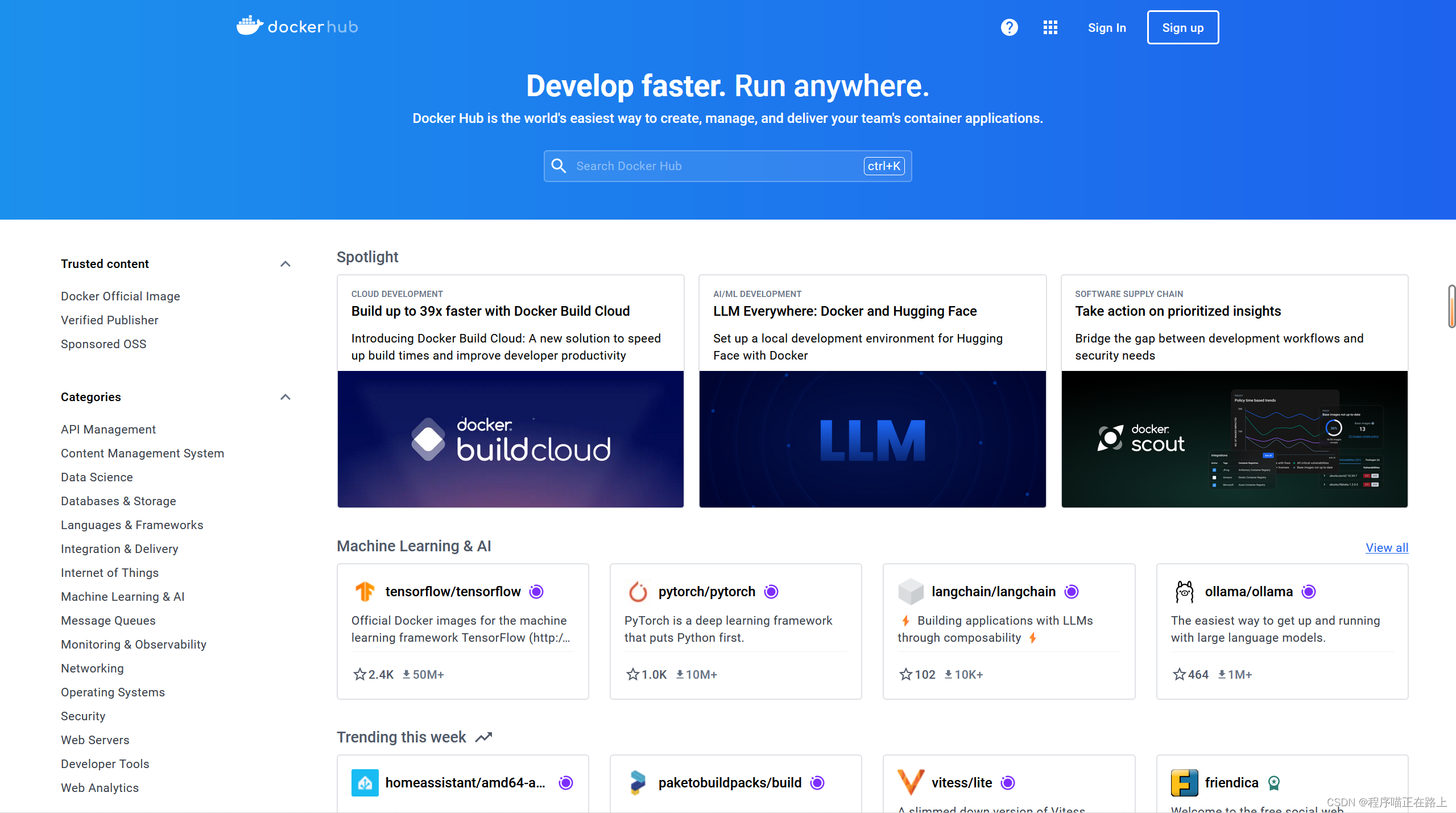The width and height of the screenshot is (1456, 813).
Task: Collapse the Categories section
Action: (286, 397)
